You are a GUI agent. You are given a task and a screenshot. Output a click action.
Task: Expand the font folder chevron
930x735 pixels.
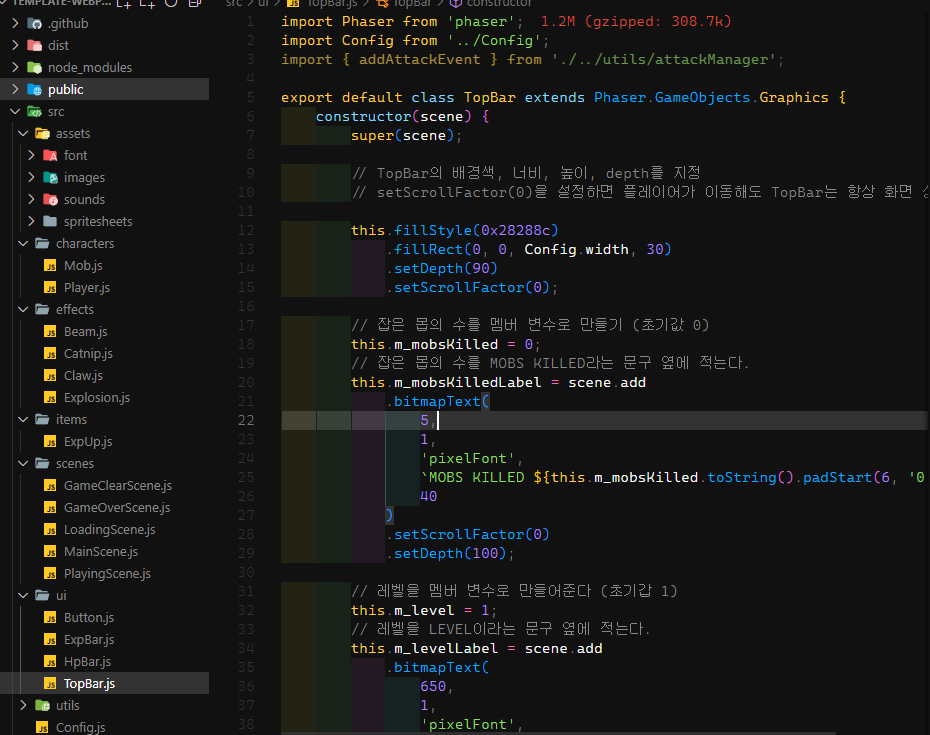(32, 155)
